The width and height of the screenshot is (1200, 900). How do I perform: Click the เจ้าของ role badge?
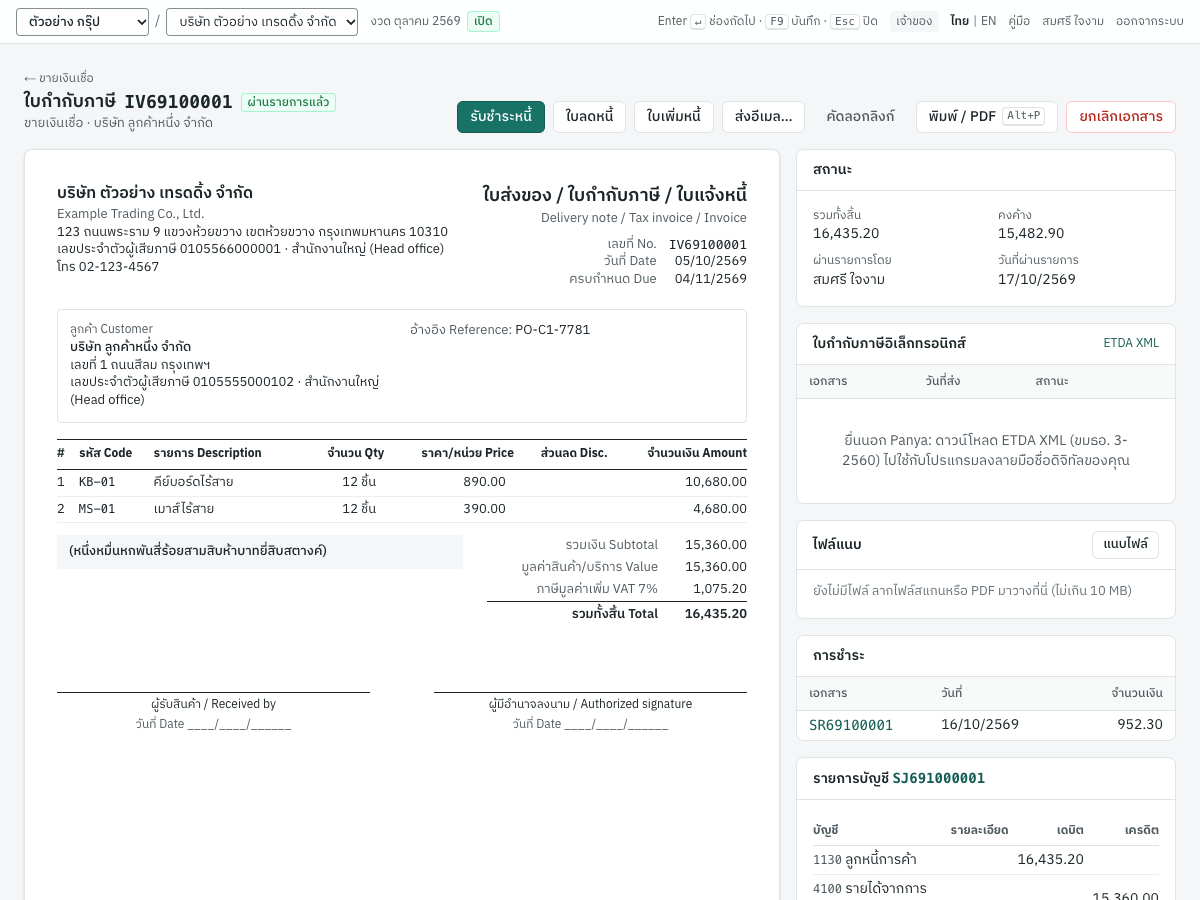point(914,21)
